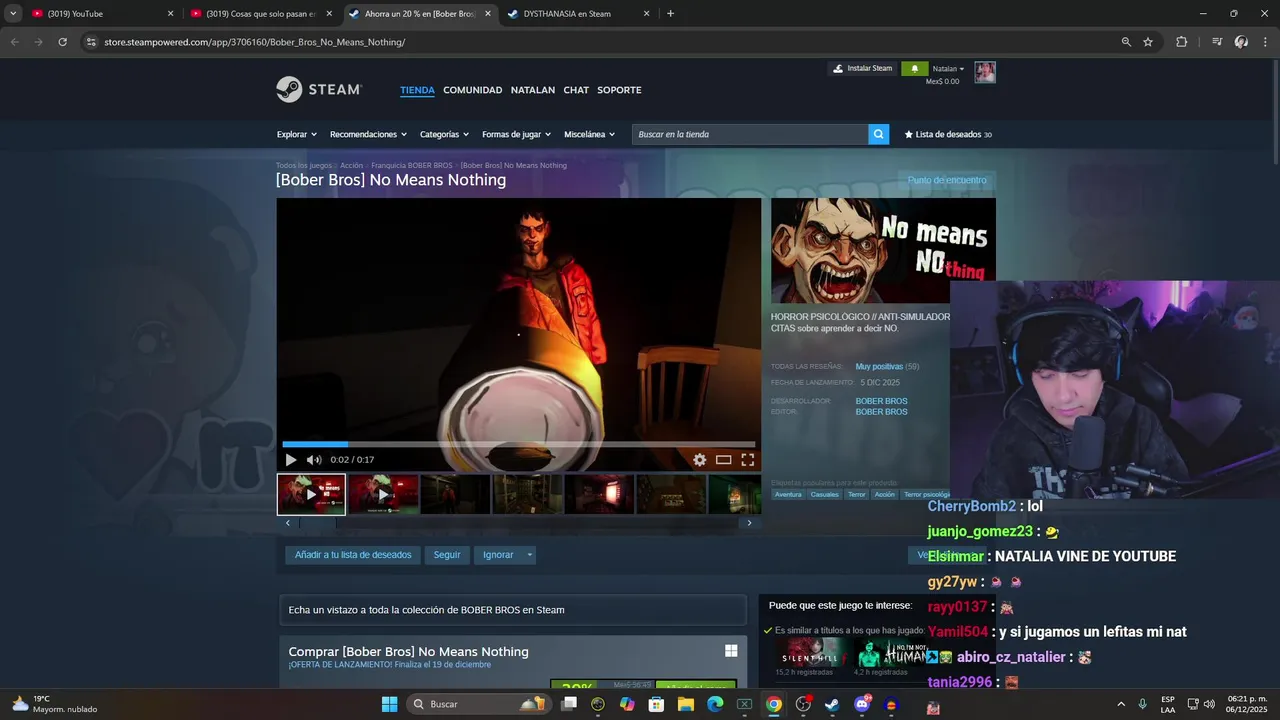Switch to the TIENDA tab
Viewport: 1280px width, 720px height.
click(417, 90)
